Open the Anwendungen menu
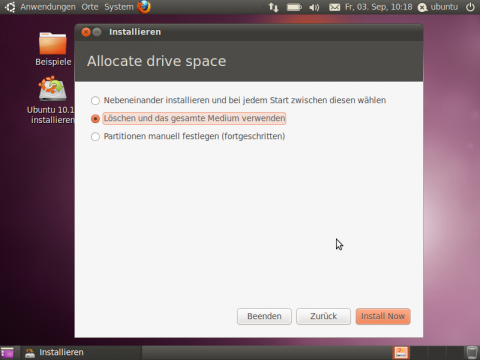The width and height of the screenshot is (480, 360). 48,7
